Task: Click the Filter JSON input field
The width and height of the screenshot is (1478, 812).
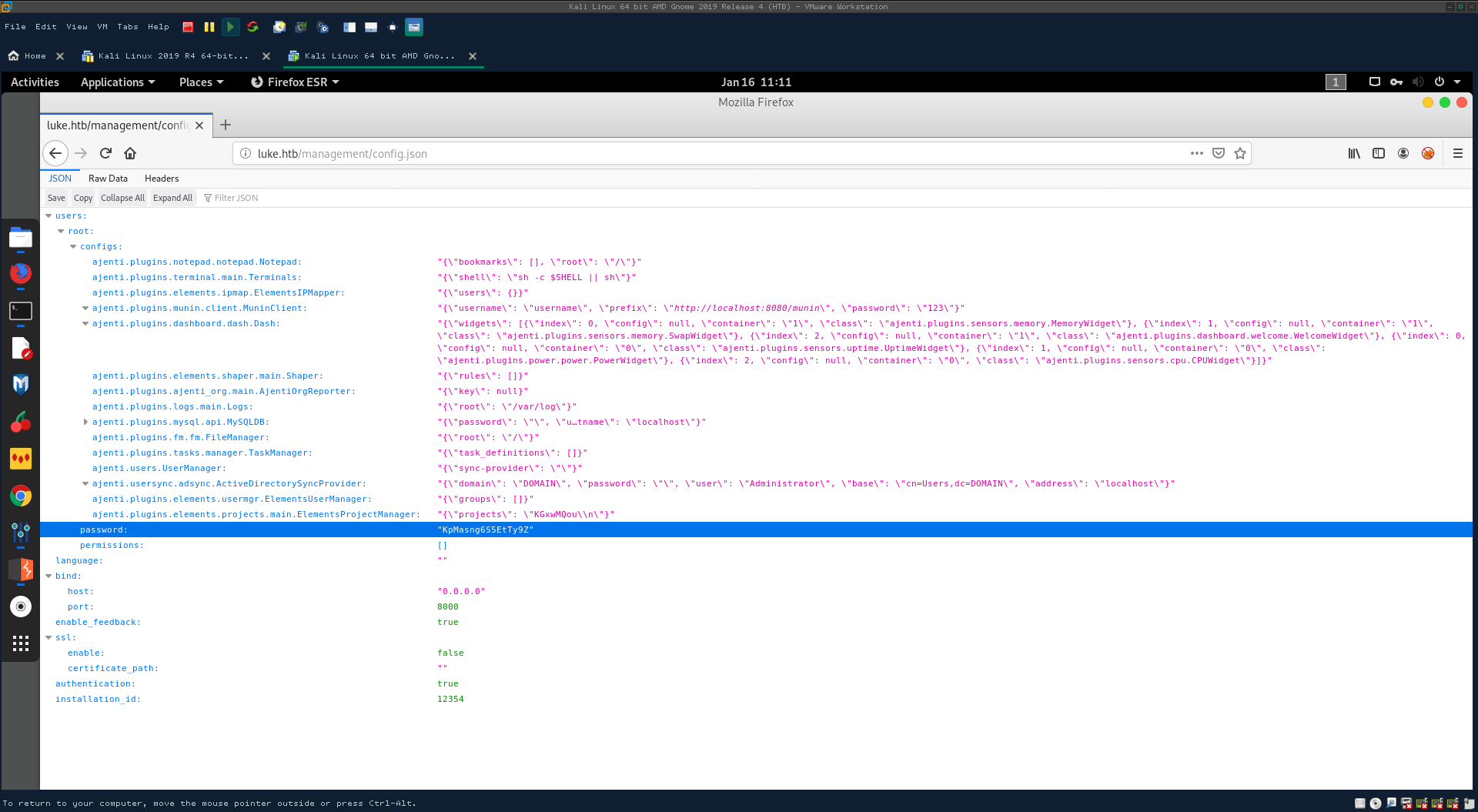Action: (236, 198)
